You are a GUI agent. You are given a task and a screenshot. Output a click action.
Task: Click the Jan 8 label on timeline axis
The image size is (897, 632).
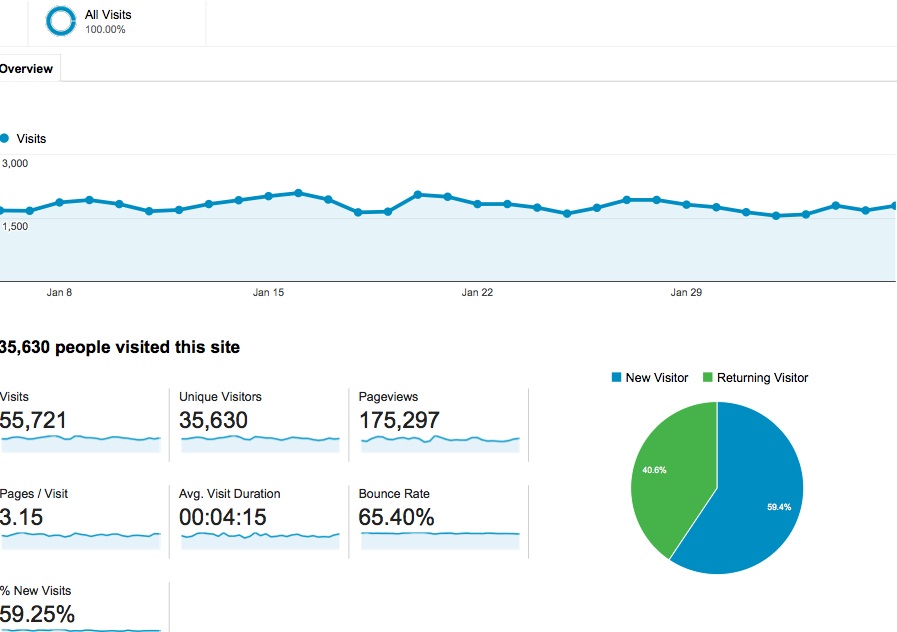pos(59,293)
